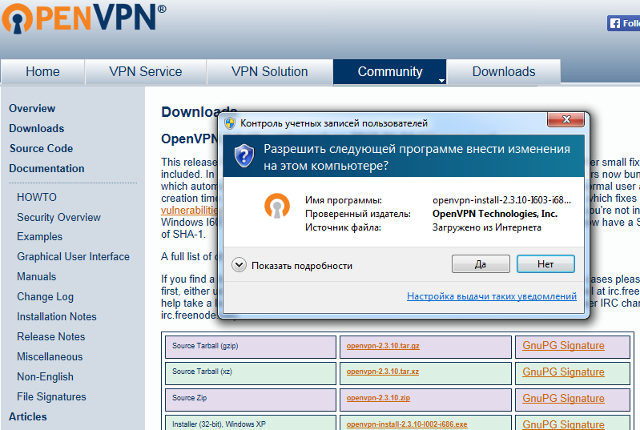This screenshot has width=640, height=430.
Task: Open GnuPG Signature for Source Tarball (xz)
Action: (x=563, y=372)
